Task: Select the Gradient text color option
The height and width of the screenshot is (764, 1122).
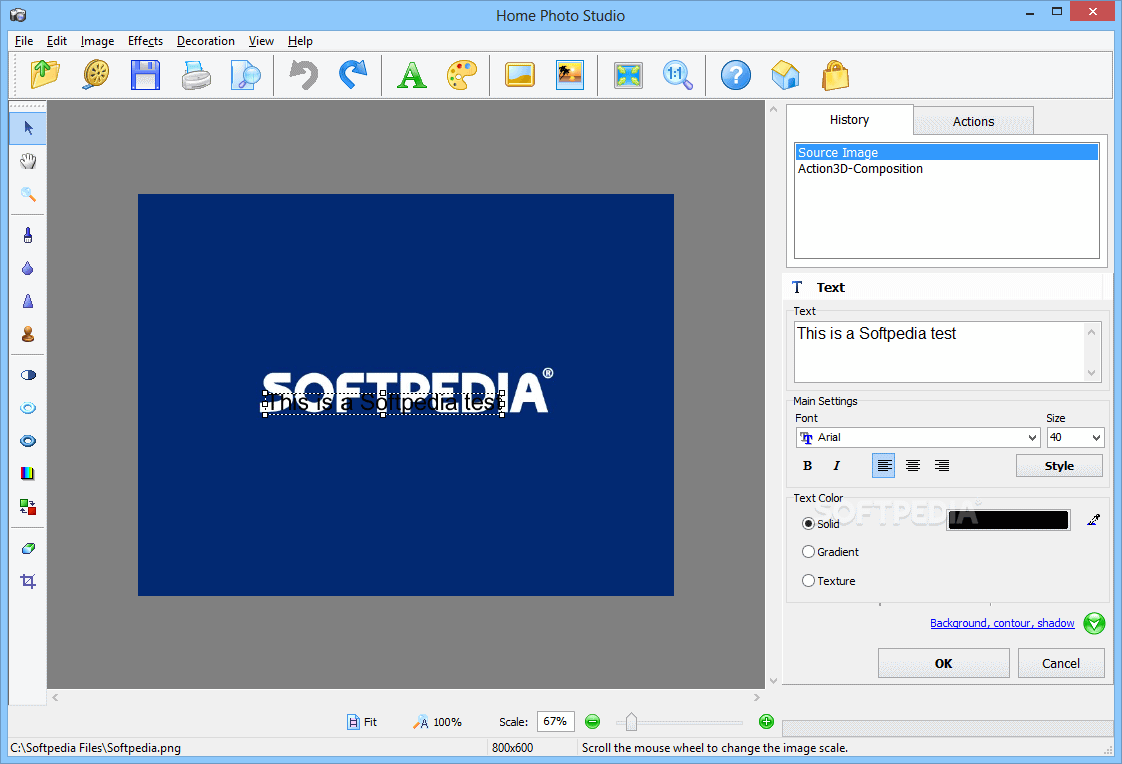Action: [x=830, y=552]
